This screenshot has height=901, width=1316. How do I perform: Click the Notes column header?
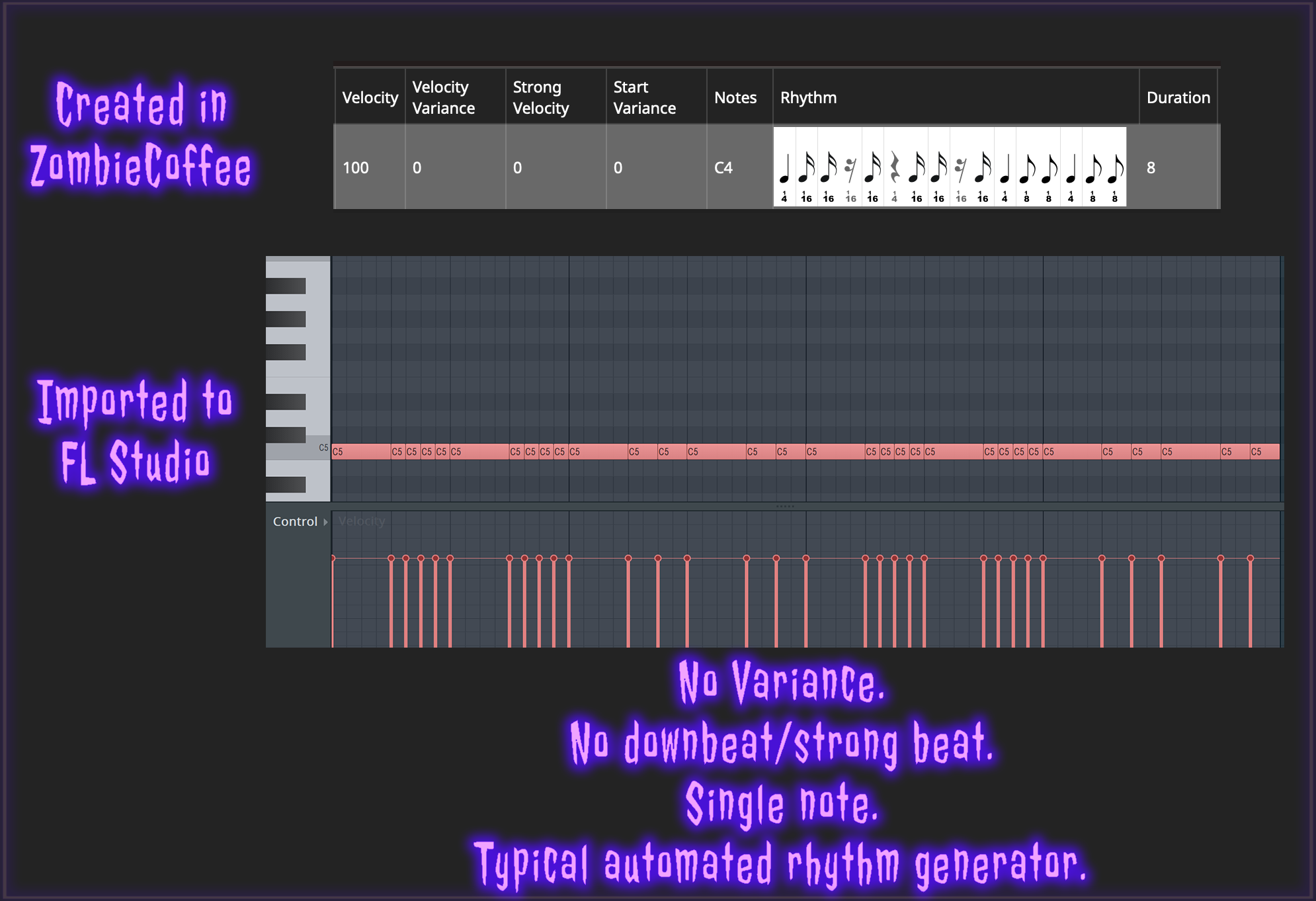click(739, 97)
